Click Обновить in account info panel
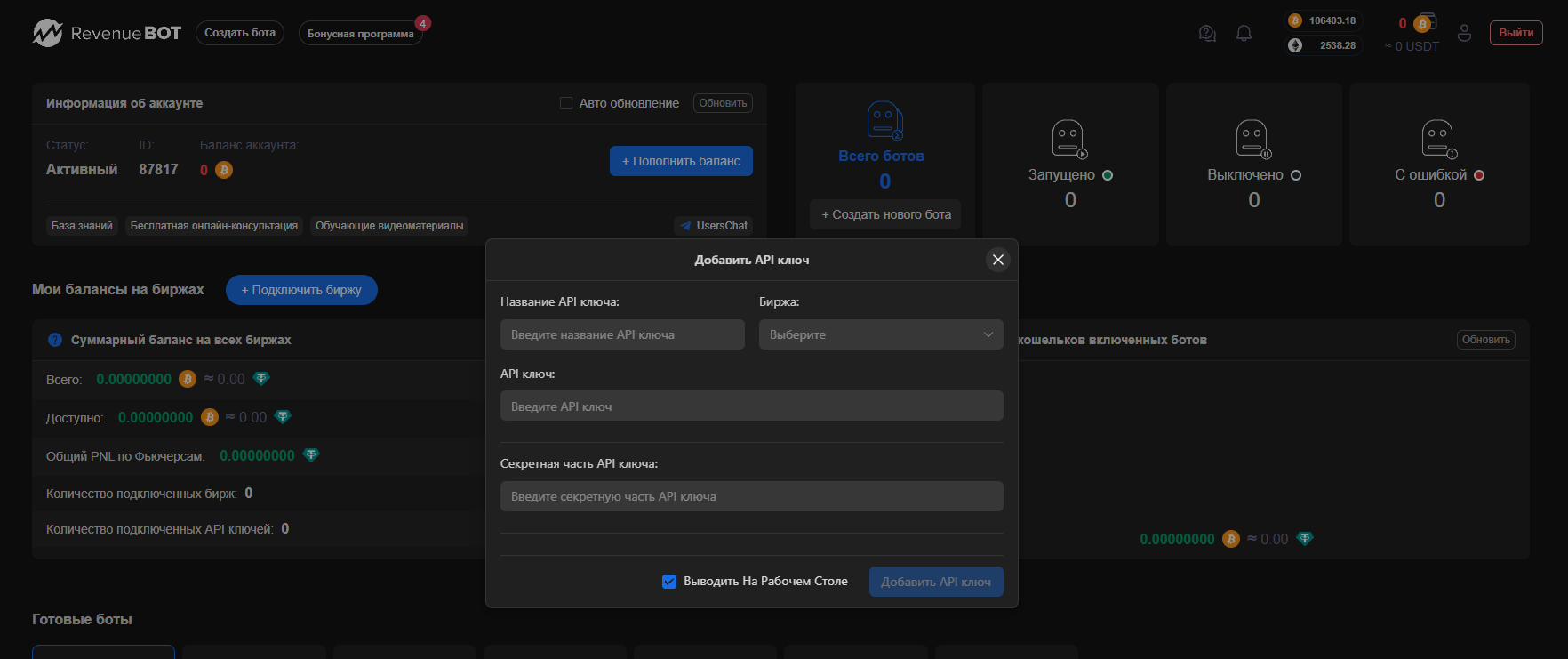This screenshot has width=1568, height=659. pos(723,103)
